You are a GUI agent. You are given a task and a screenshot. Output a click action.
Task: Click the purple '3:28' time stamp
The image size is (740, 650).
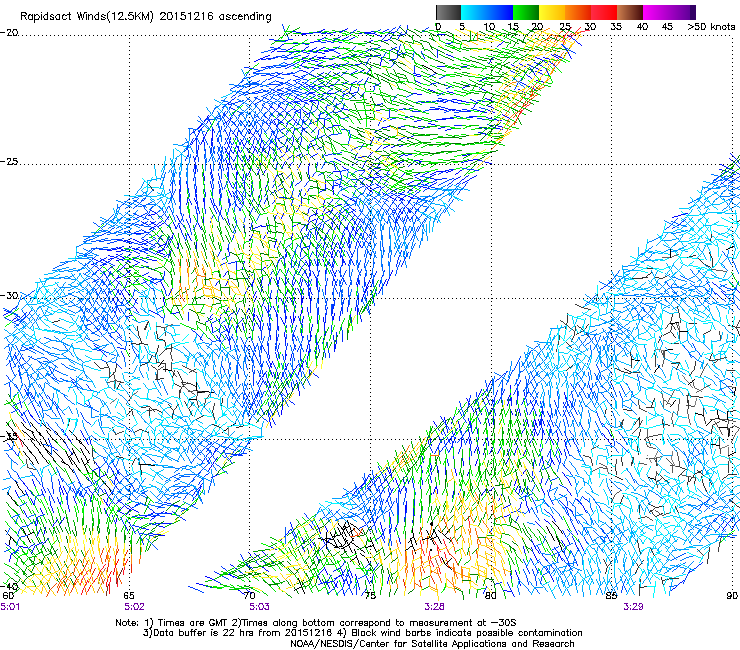pos(434,607)
